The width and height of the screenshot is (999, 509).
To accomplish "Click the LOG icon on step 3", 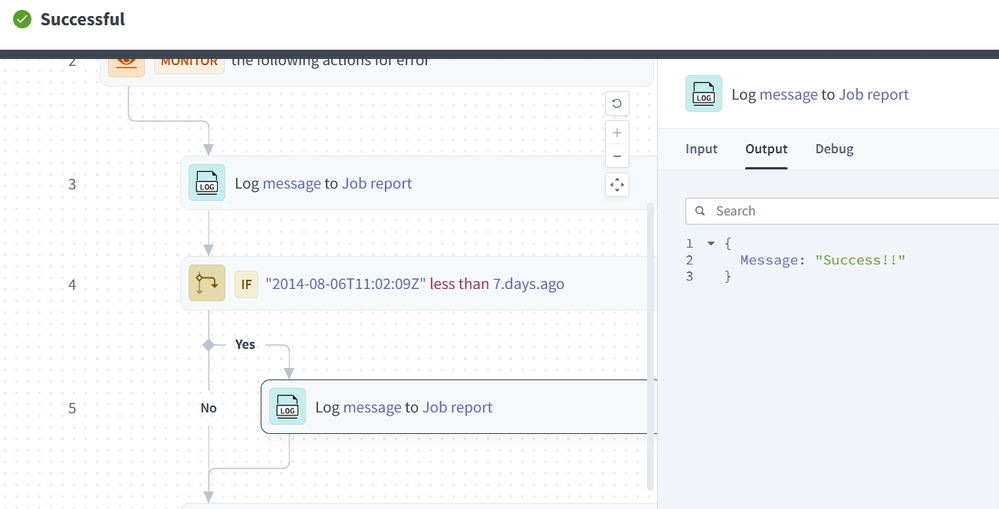I will (x=207, y=183).
